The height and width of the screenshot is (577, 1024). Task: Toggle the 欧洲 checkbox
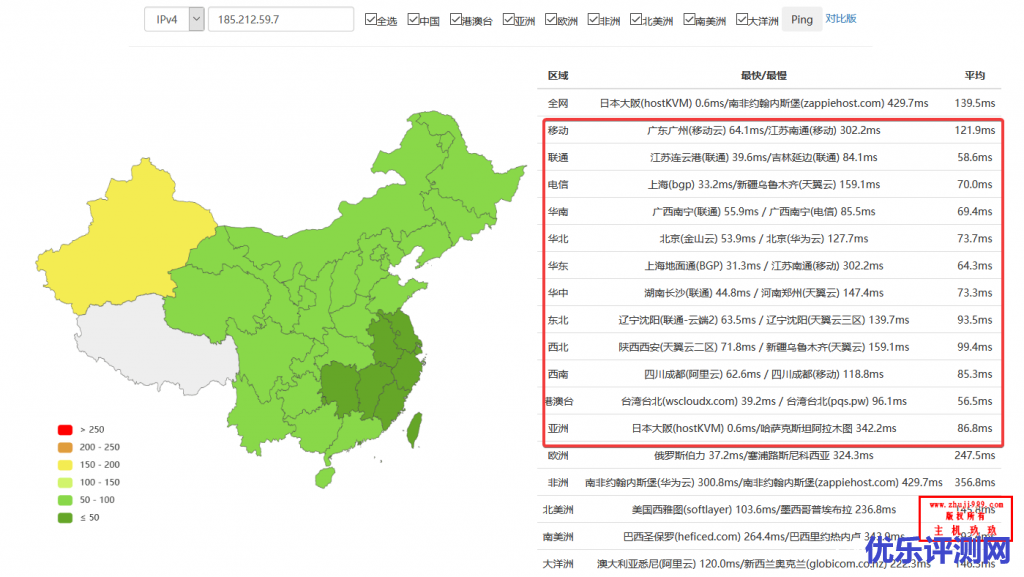click(551, 20)
